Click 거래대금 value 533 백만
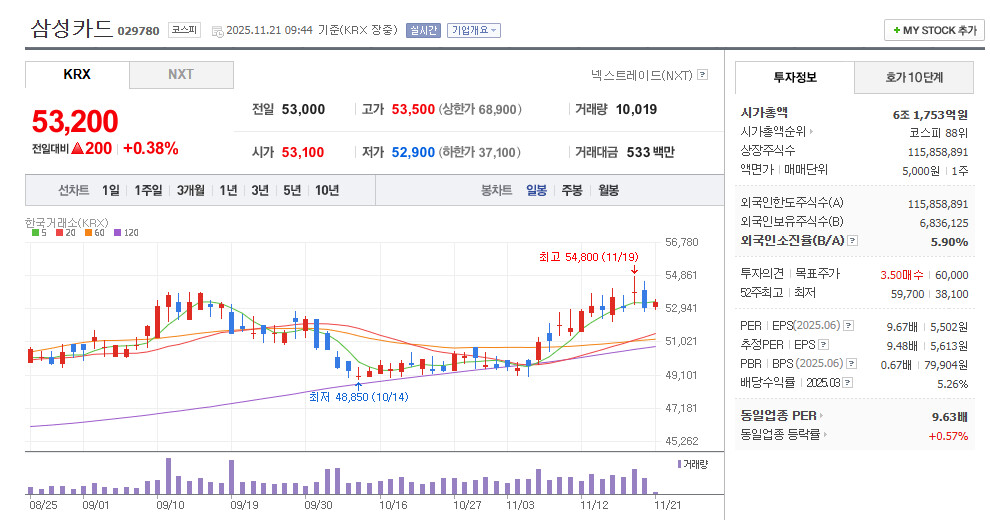The width and height of the screenshot is (990, 520). pos(650,152)
